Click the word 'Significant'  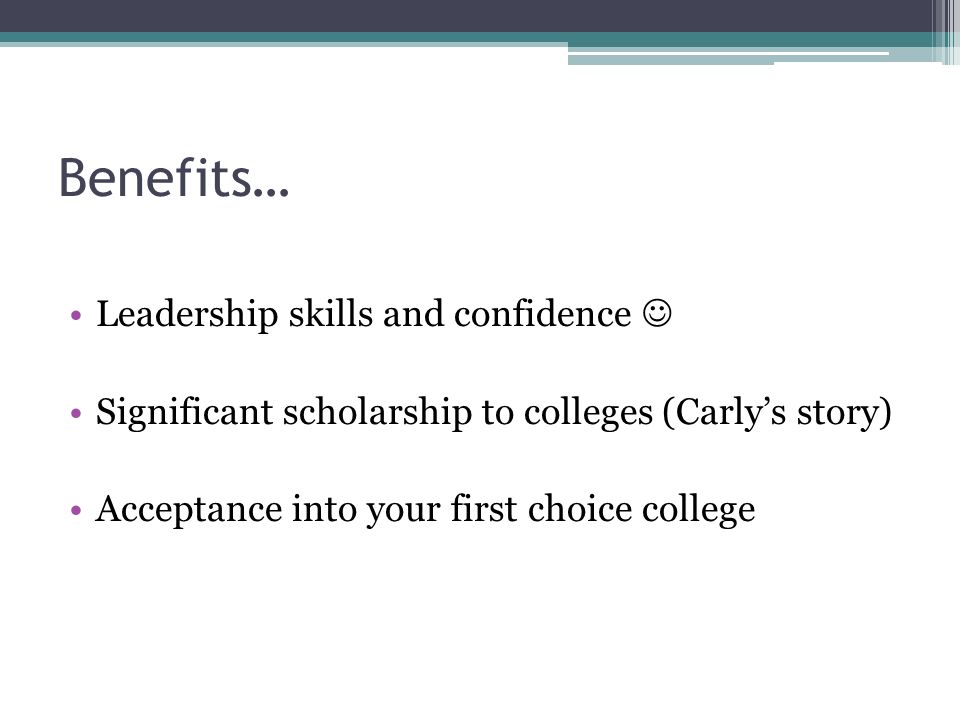pyautogui.click(x=184, y=413)
